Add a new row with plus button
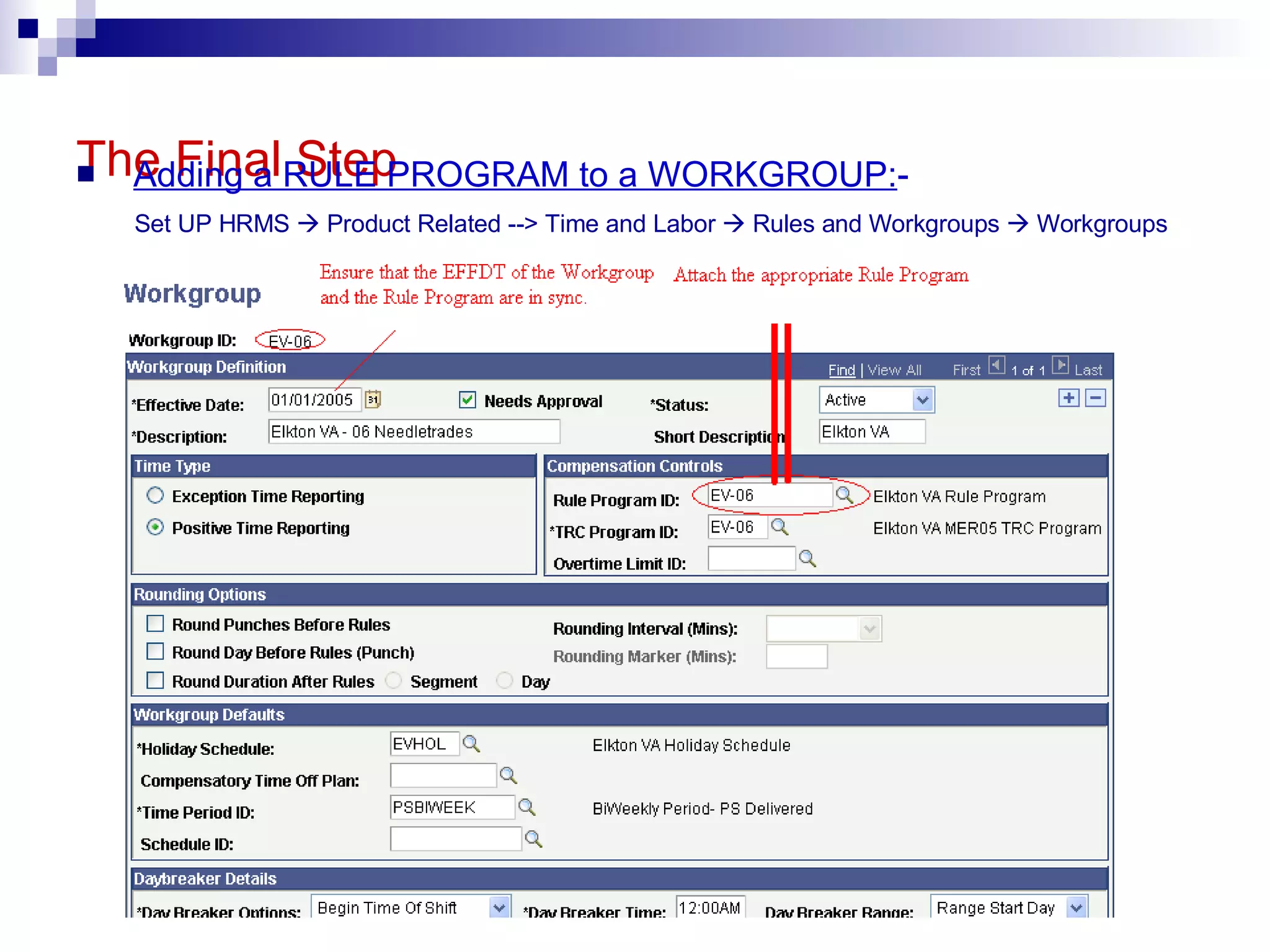Viewport: 1270px width, 952px height. pos(1068,398)
